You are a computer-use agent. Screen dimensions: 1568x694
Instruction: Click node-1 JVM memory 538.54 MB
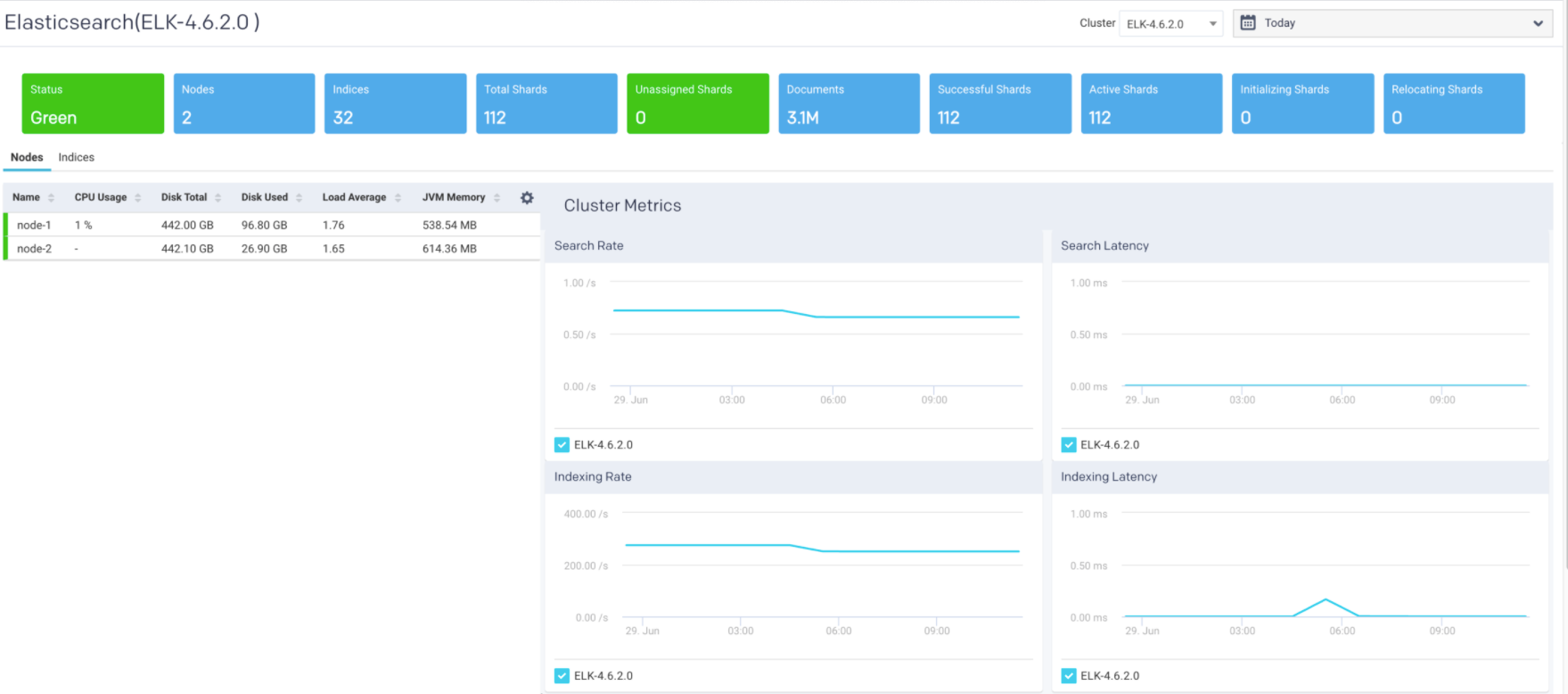pyautogui.click(x=449, y=226)
